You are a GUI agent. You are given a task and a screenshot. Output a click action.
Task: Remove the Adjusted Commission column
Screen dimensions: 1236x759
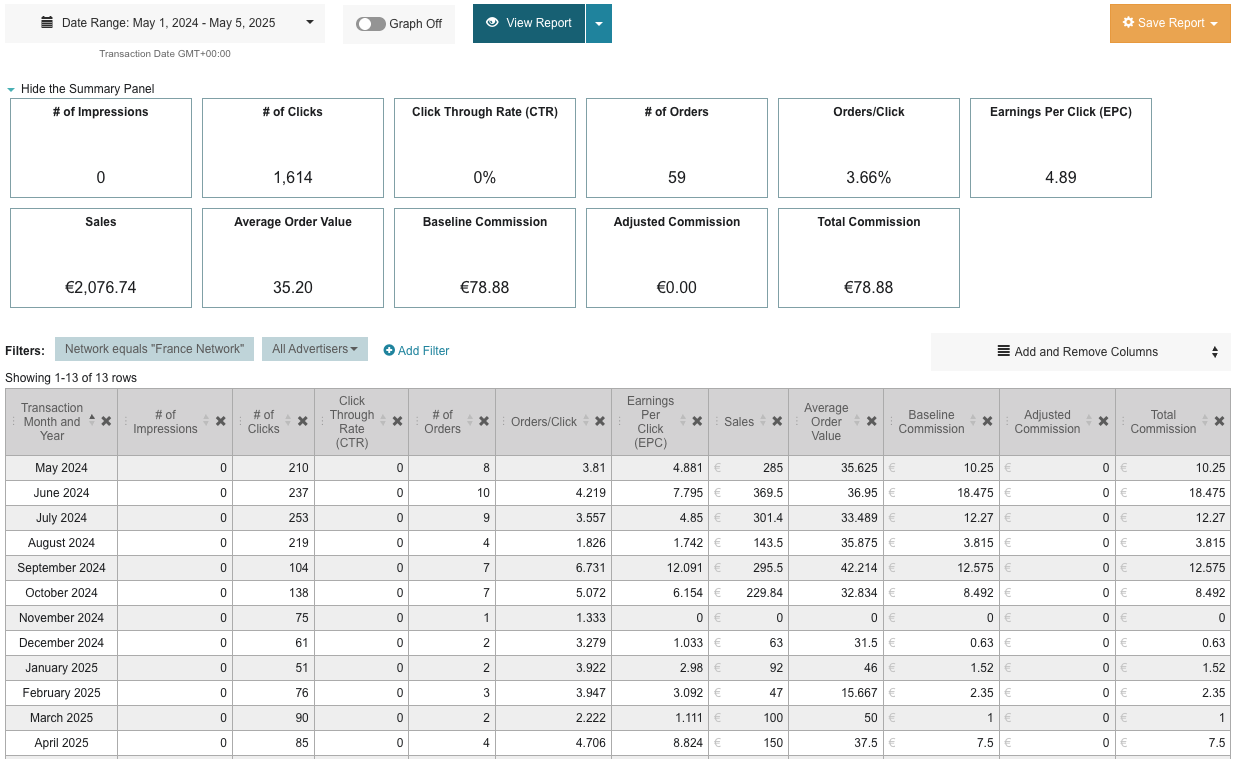point(1103,421)
